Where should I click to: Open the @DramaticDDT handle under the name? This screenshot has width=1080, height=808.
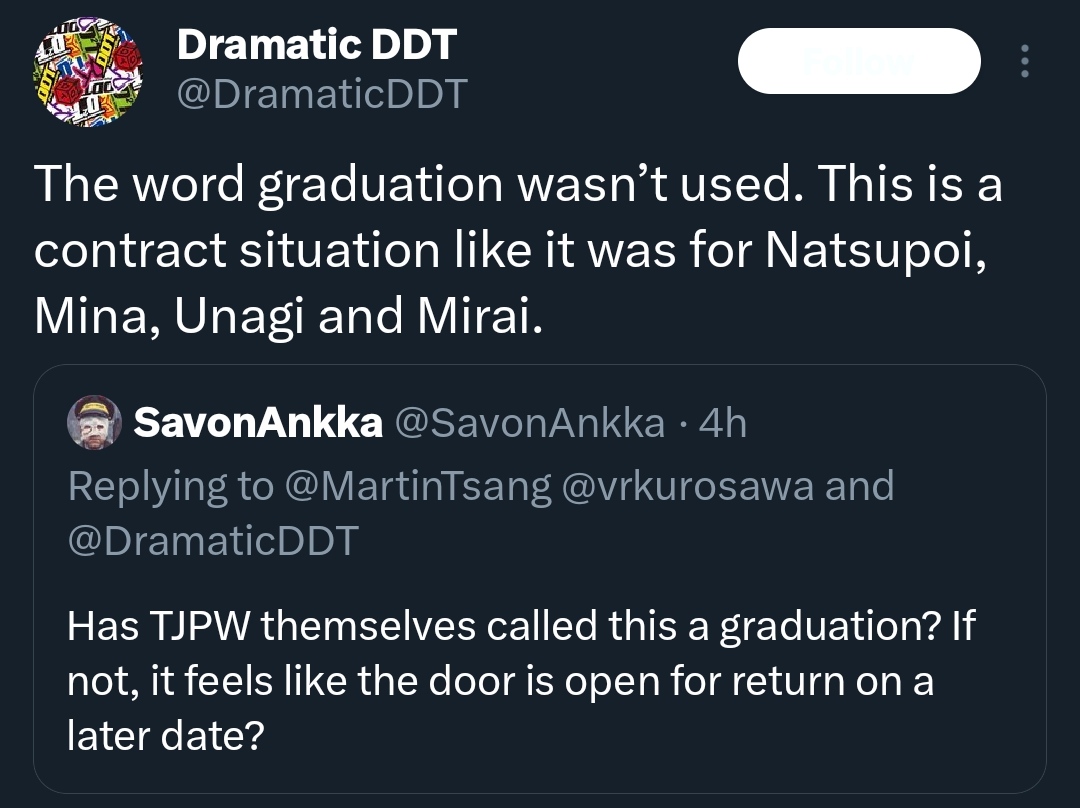(x=322, y=94)
